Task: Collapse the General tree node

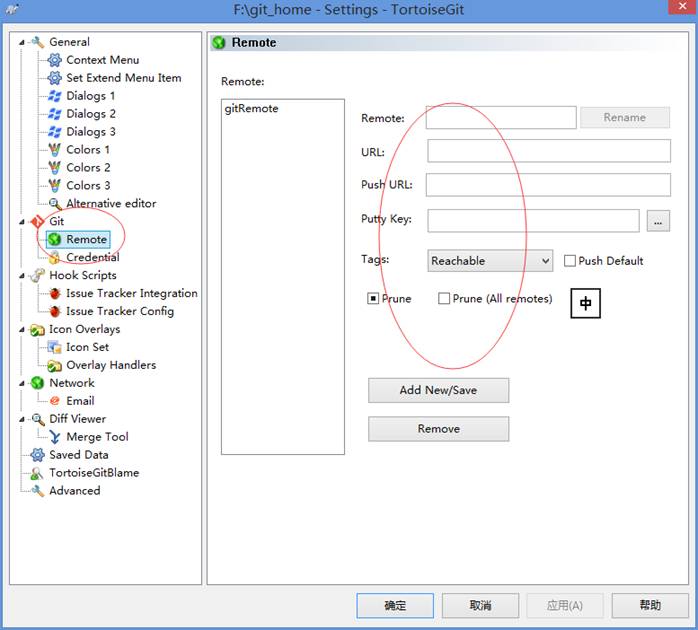Action: (x=22, y=43)
